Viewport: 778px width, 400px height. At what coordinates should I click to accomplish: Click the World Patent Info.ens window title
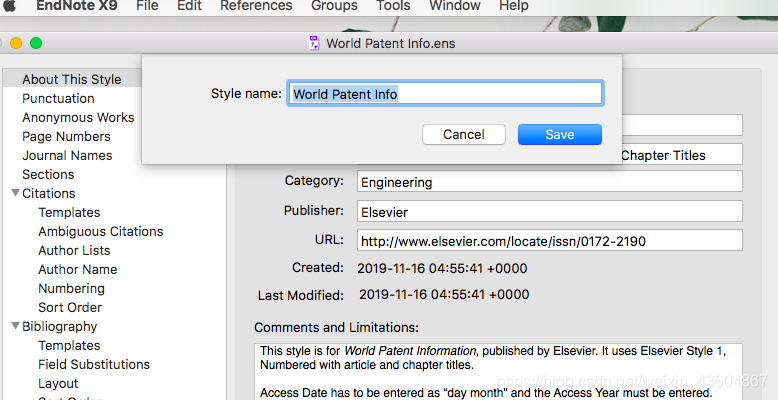pos(390,43)
